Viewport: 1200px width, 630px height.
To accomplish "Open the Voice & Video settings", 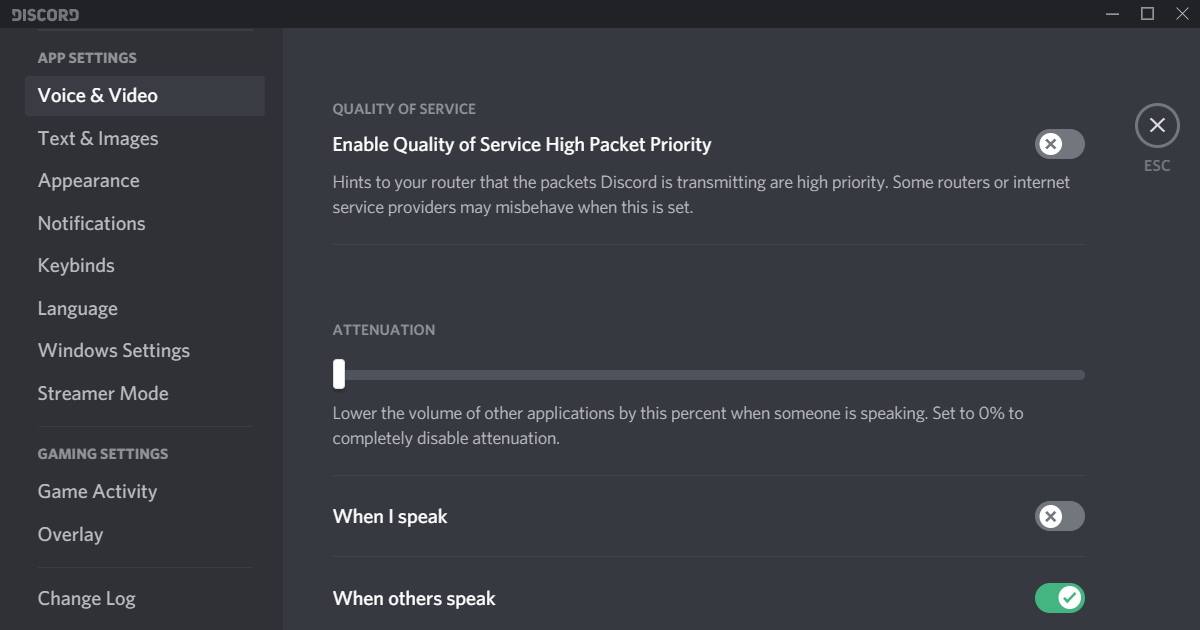I will (97, 95).
